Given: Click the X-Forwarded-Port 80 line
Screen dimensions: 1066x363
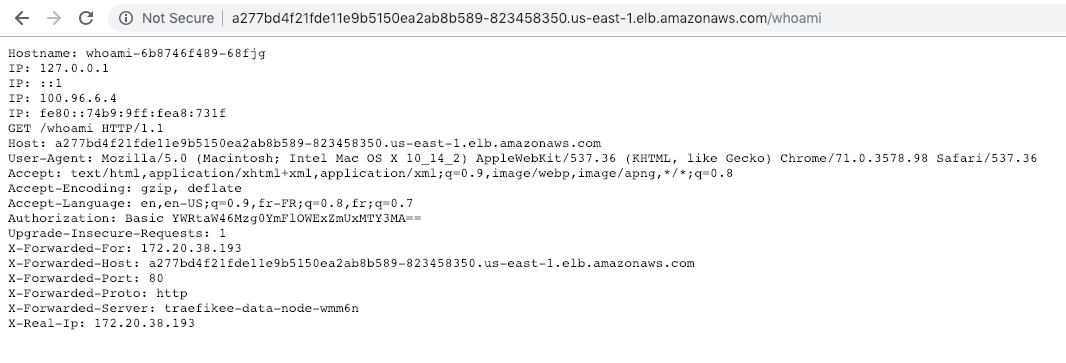Looking at the screenshot, I should [x=86, y=278].
